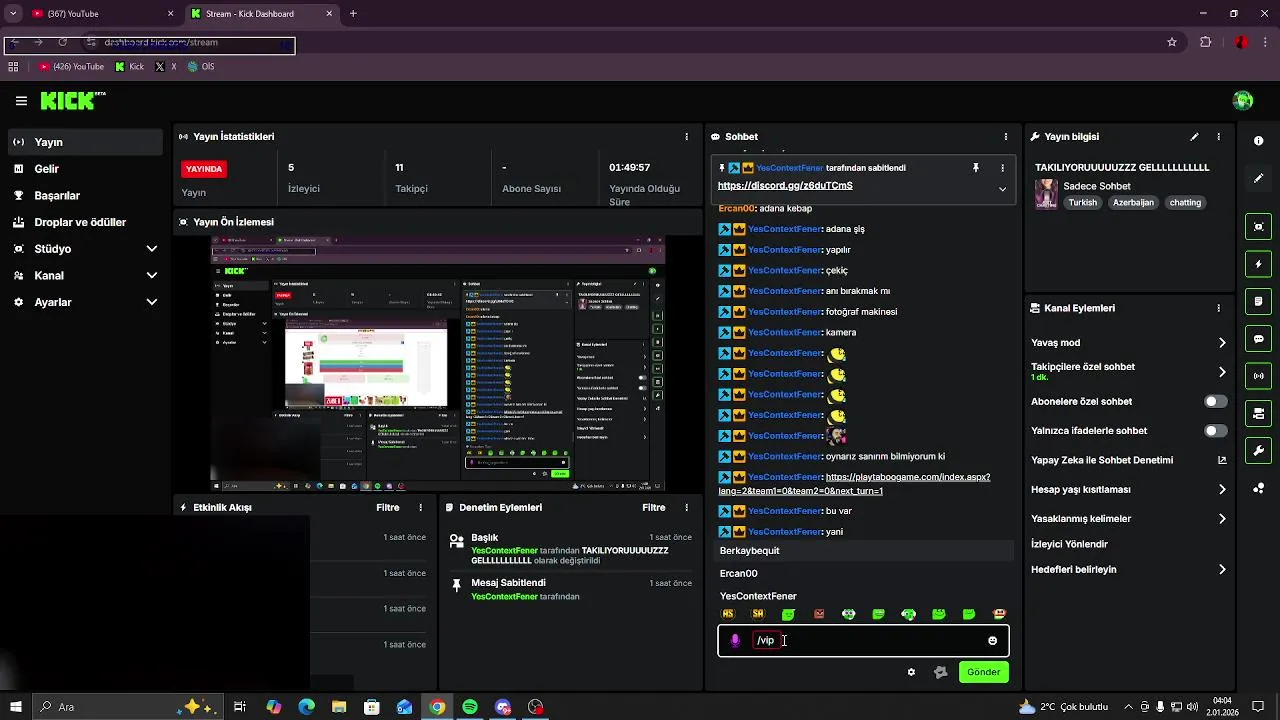Open the emoji picker in chat input
1280x720 pixels.
pyautogui.click(x=993, y=641)
